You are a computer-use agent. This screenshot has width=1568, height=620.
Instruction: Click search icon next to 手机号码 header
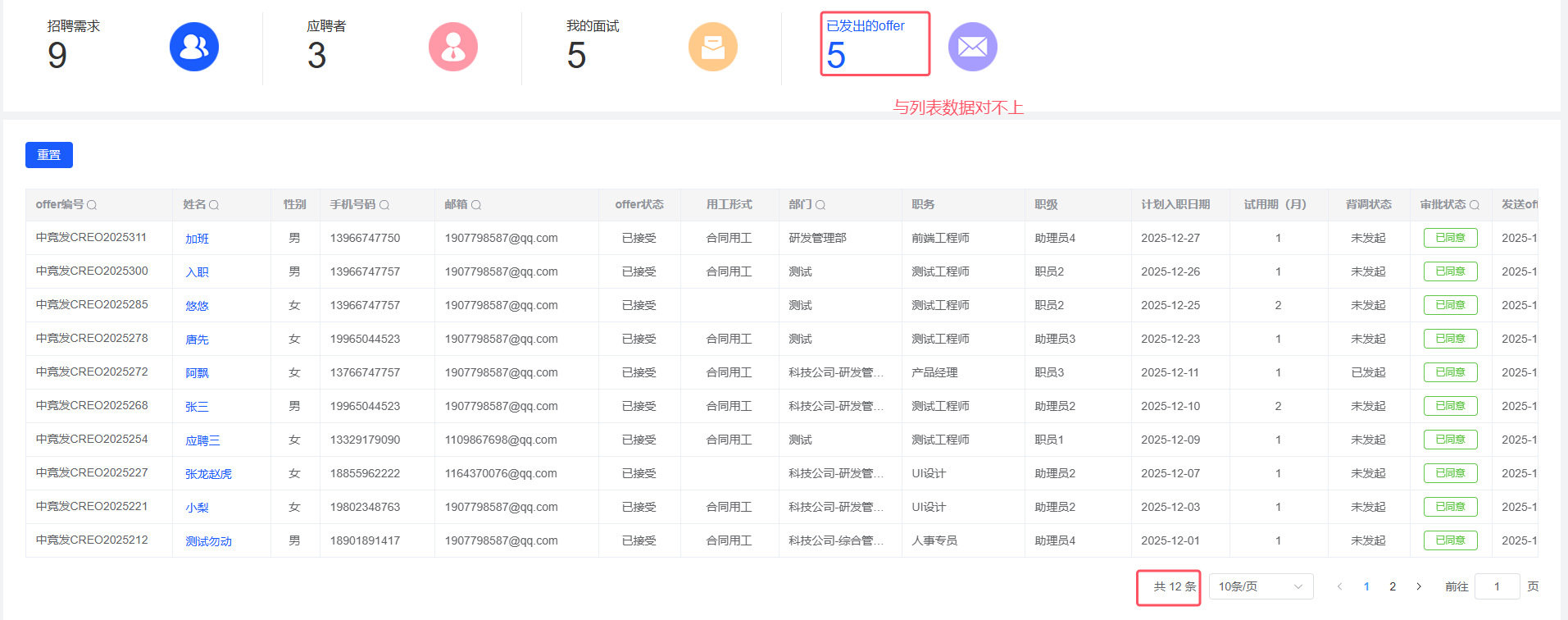[384, 205]
